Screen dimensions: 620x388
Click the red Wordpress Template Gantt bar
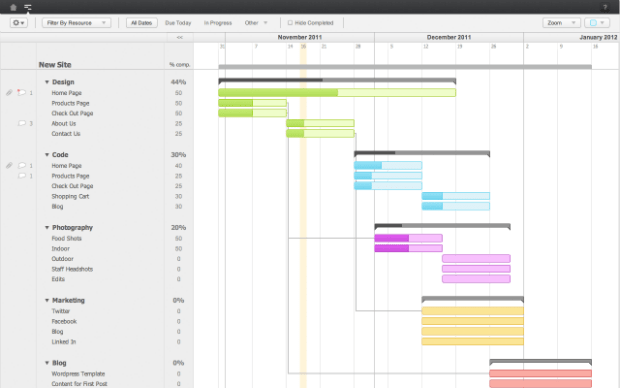point(541,373)
